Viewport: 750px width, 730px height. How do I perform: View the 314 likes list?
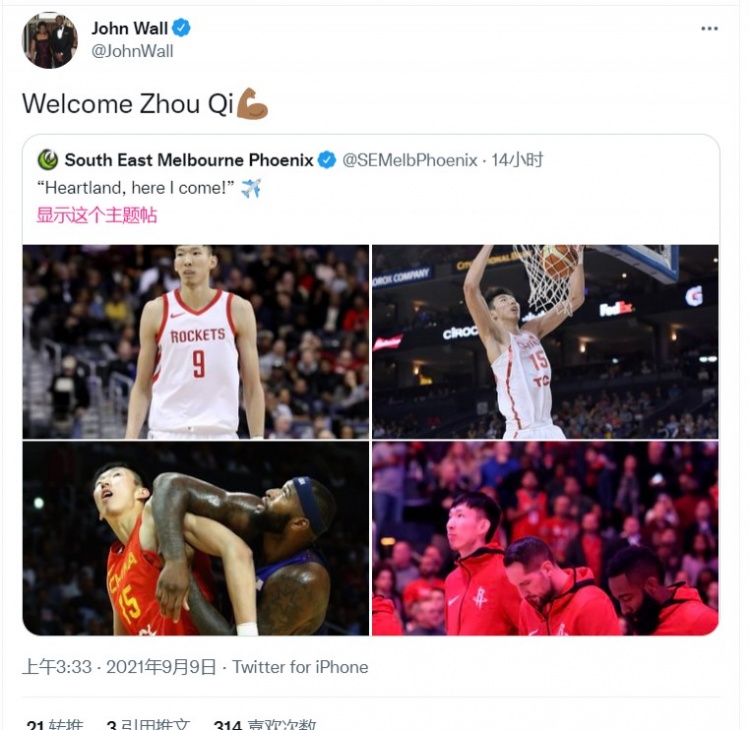(x=265, y=724)
